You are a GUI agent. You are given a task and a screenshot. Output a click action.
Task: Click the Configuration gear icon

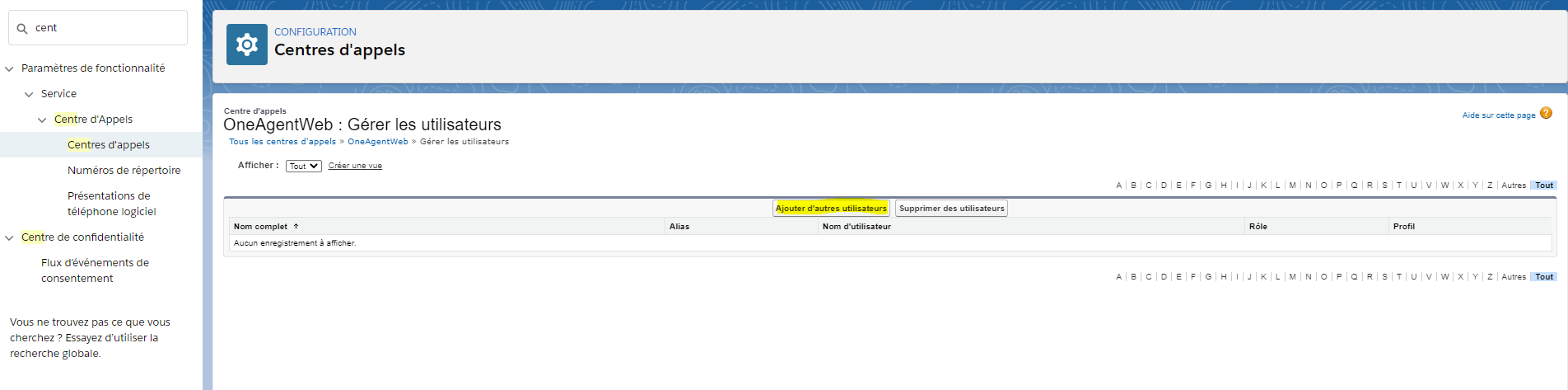click(246, 45)
